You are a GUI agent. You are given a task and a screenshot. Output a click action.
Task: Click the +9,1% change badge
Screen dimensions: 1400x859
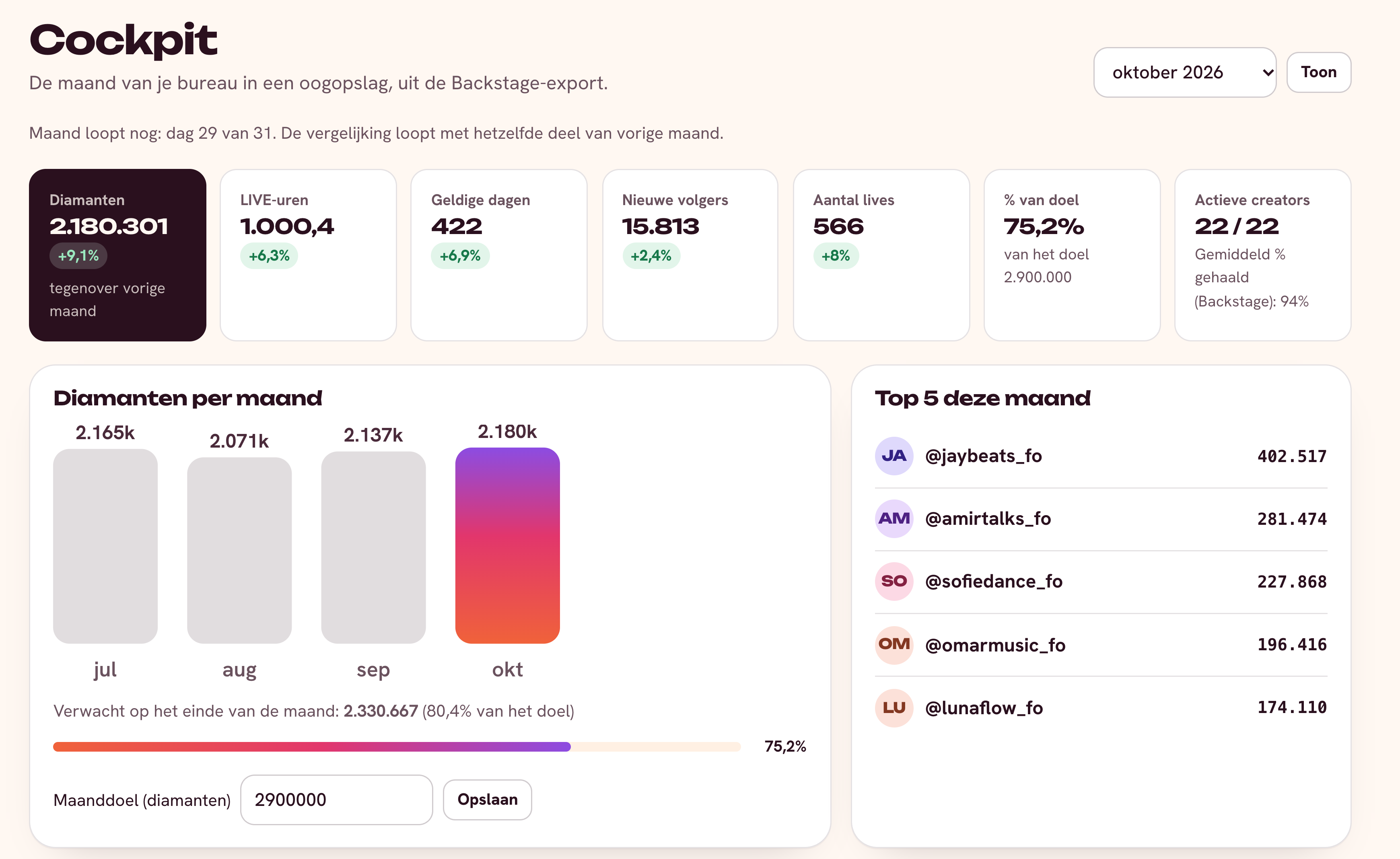78,256
